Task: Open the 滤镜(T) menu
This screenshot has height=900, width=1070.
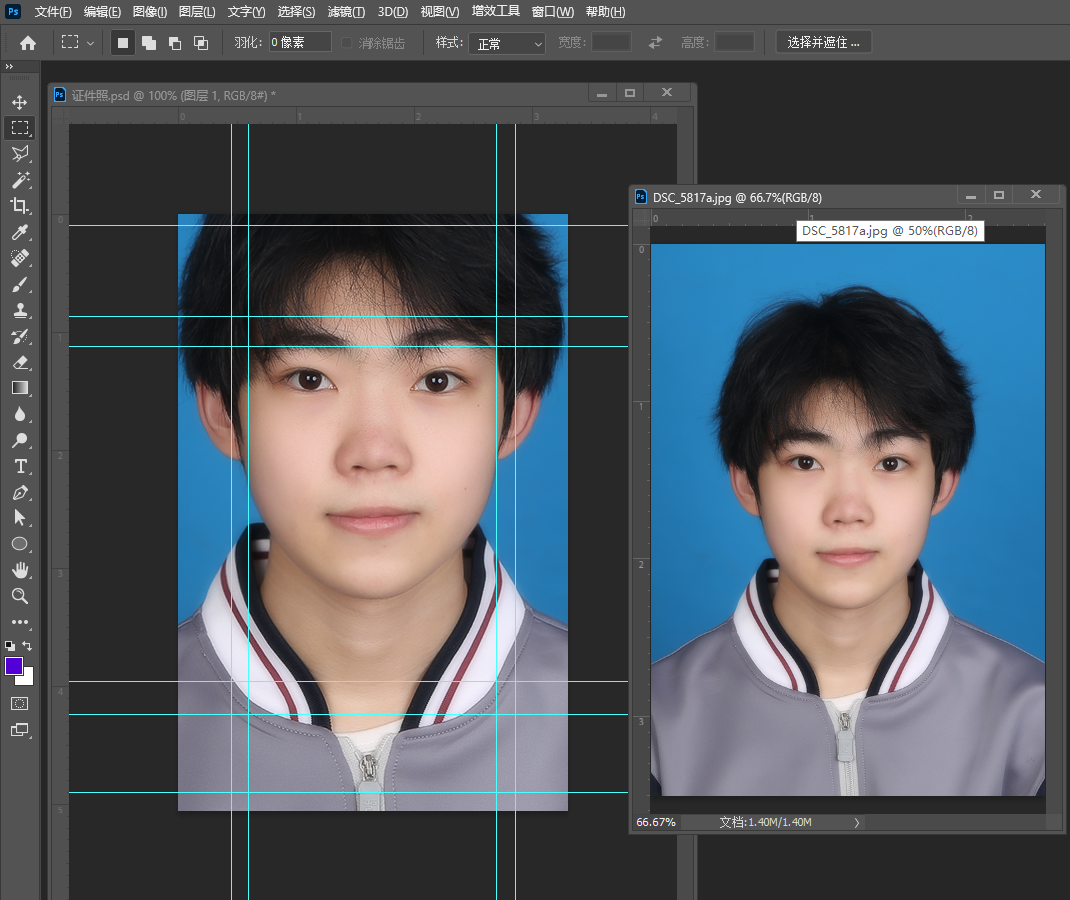Action: pyautogui.click(x=346, y=12)
